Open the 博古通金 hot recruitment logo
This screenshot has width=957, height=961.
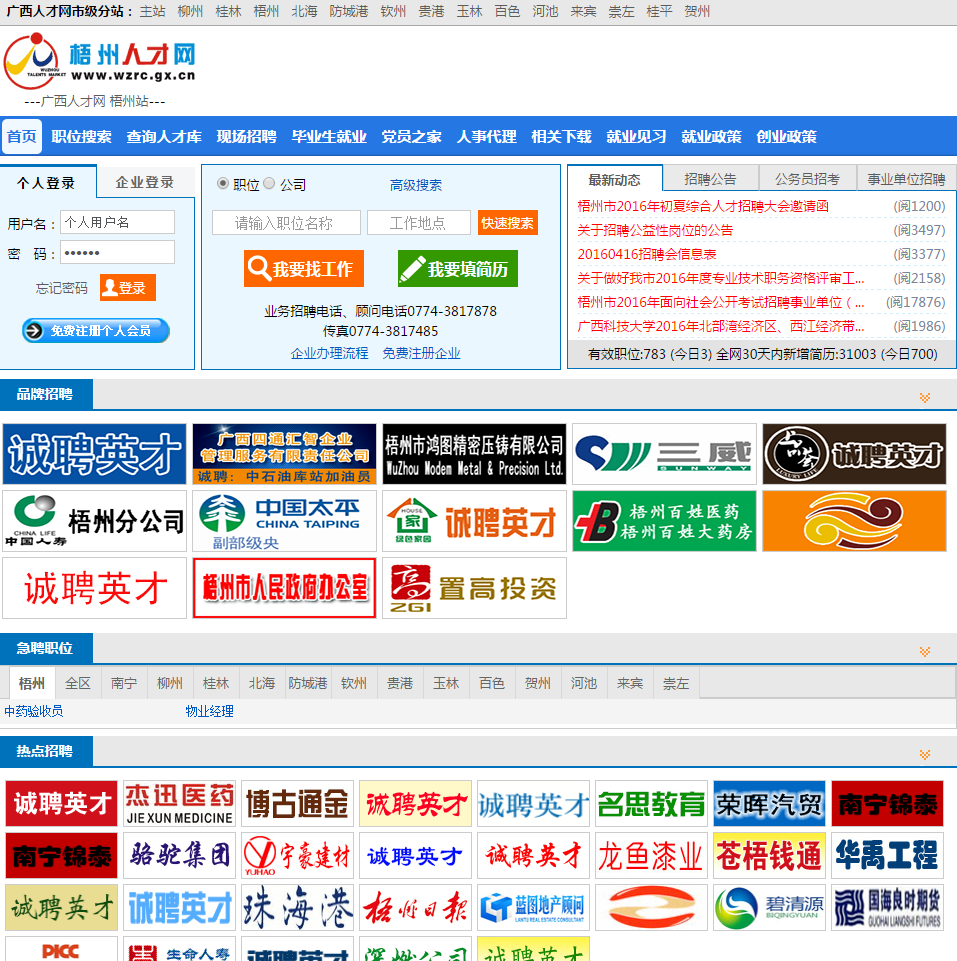297,803
